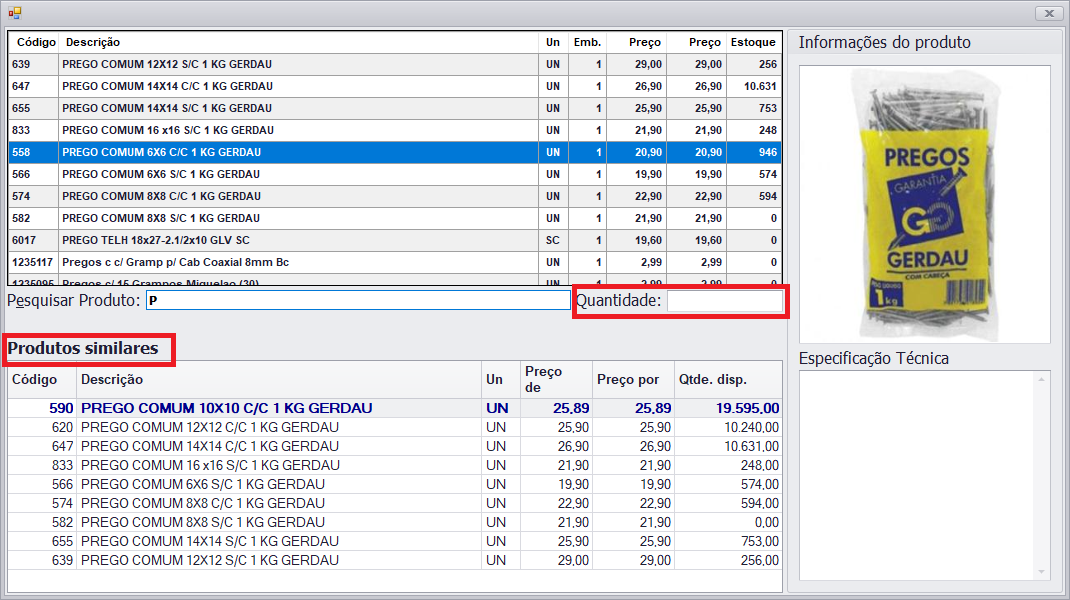Viewport: 1070px width, 600px height.
Task: Select similar product 590 PREGO COMUM 10X10 C/C
Action: [394, 408]
